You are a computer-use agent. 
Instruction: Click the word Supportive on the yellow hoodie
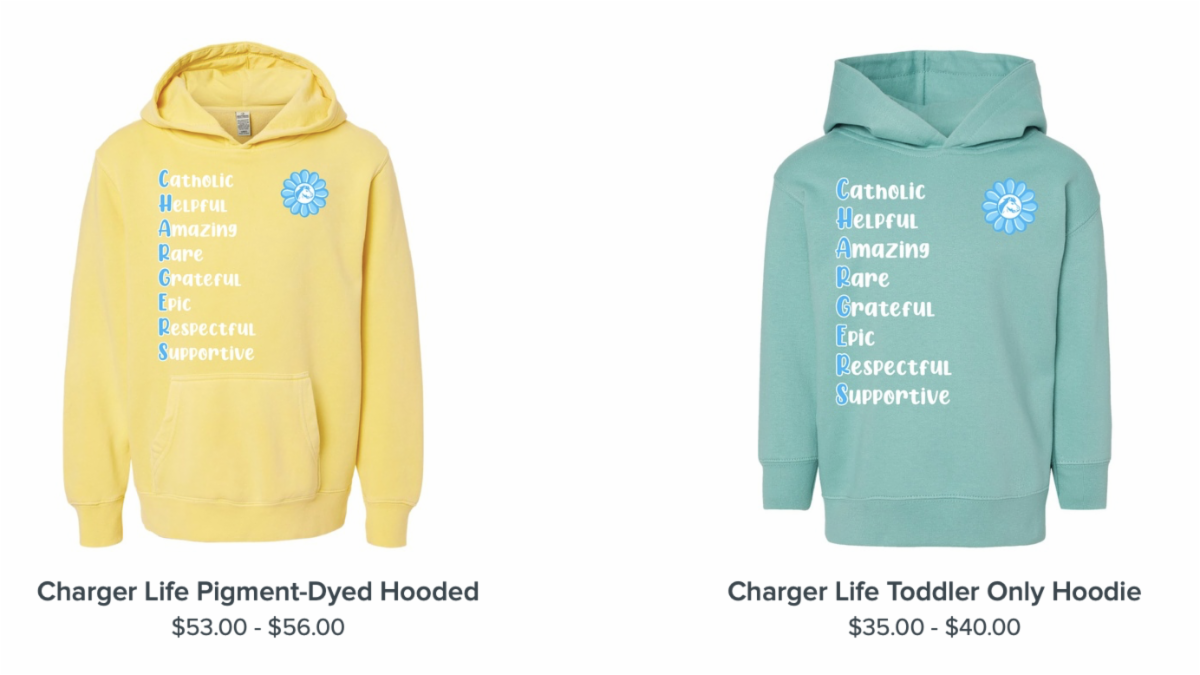pyautogui.click(x=206, y=352)
